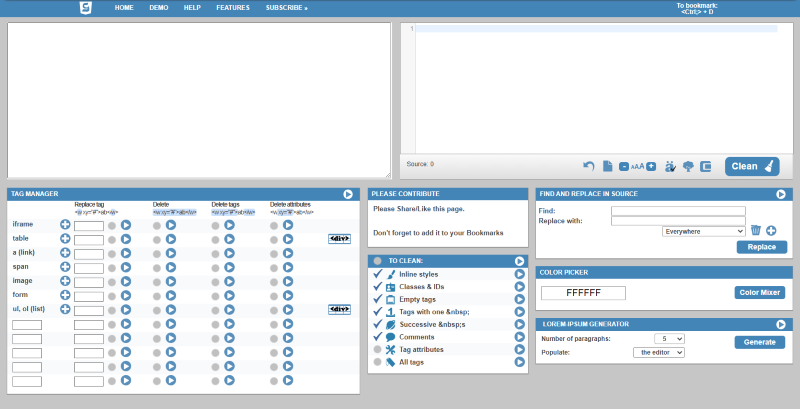Enable the All tags cleaning option
This screenshot has height=409, width=800.
pos(378,362)
